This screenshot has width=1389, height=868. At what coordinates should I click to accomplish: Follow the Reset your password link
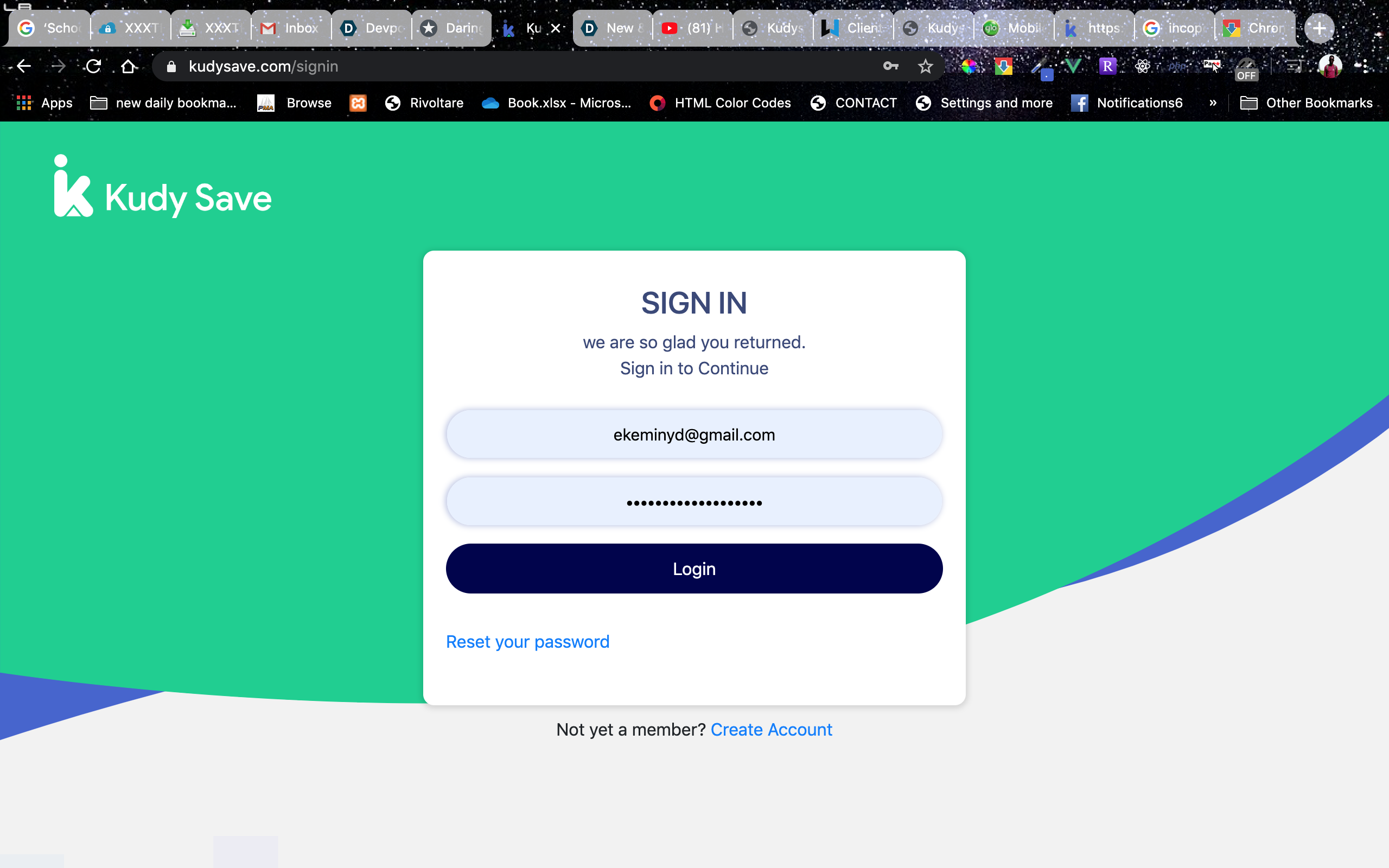527,641
